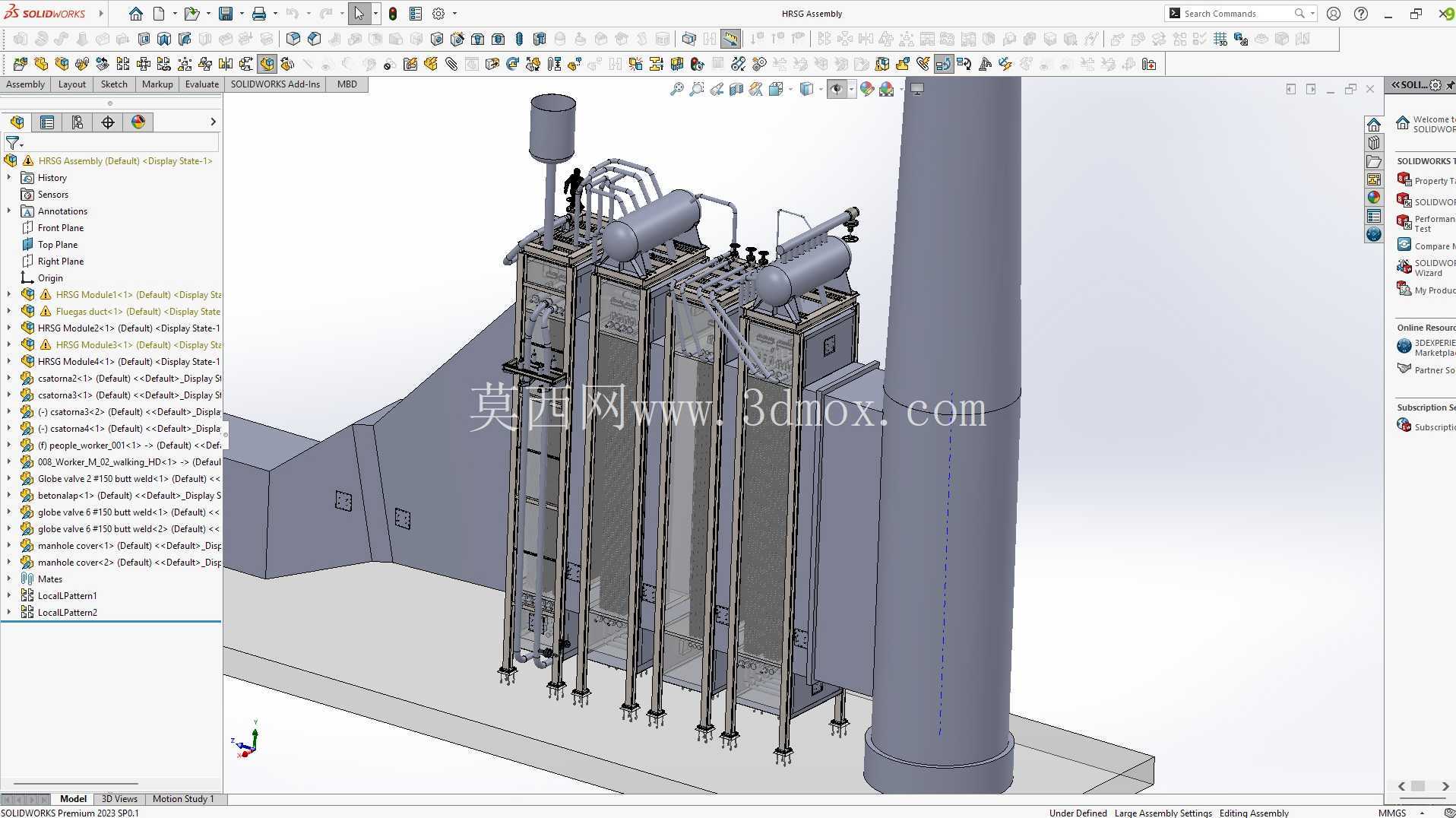Viewport: 1456px width, 818px height.
Task: Click the Help question mark icon
Action: click(1361, 14)
